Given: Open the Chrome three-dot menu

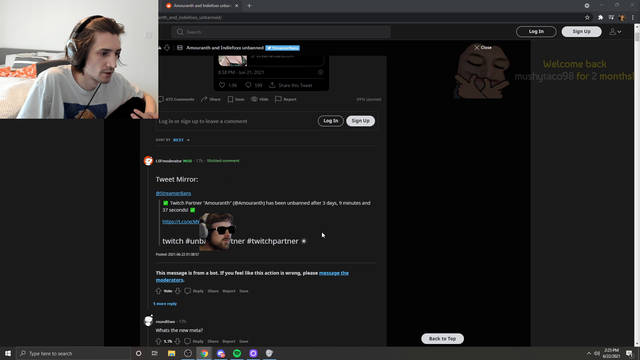Looking at the screenshot, I should [x=633, y=18].
